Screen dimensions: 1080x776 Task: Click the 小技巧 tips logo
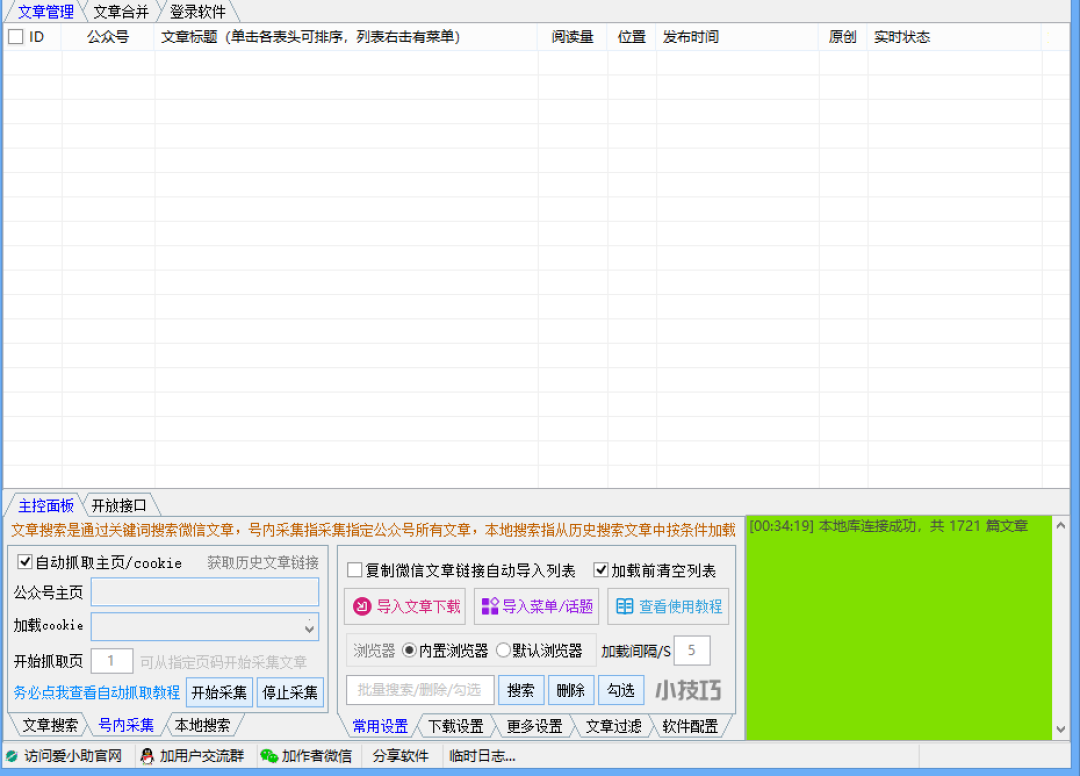coord(688,690)
